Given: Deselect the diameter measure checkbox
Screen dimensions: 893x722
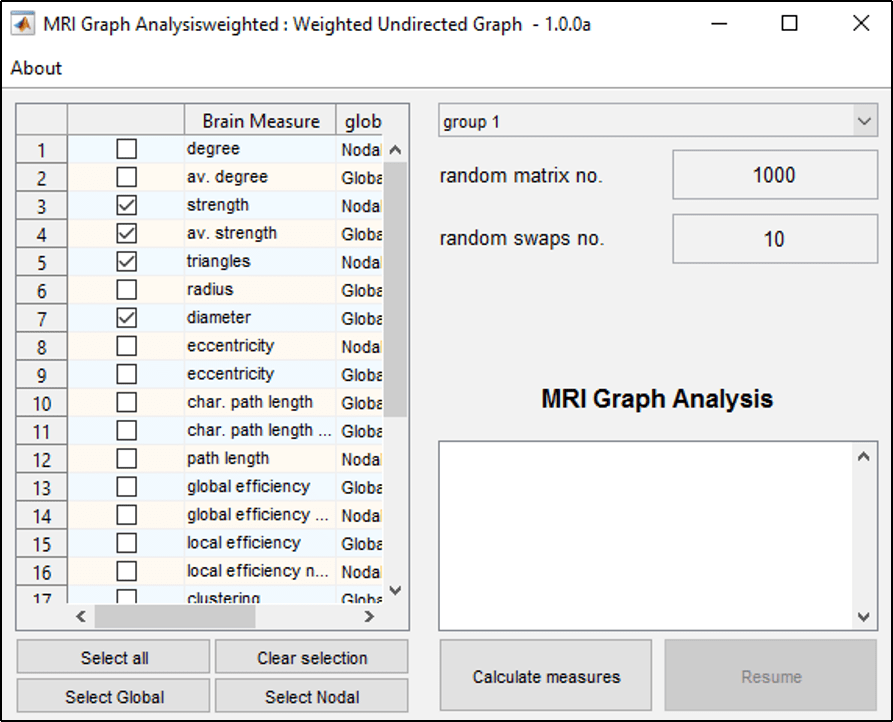Looking at the screenshot, I should 126,318.
